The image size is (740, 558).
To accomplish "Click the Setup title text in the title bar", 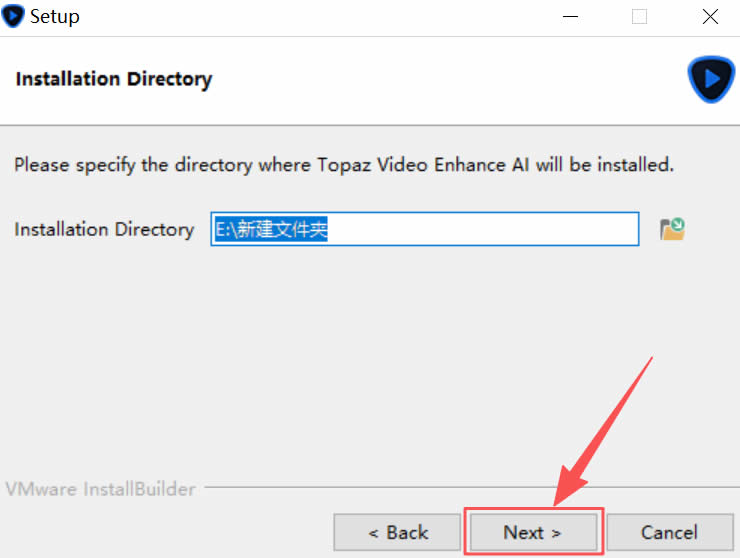I will click(54, 17).
